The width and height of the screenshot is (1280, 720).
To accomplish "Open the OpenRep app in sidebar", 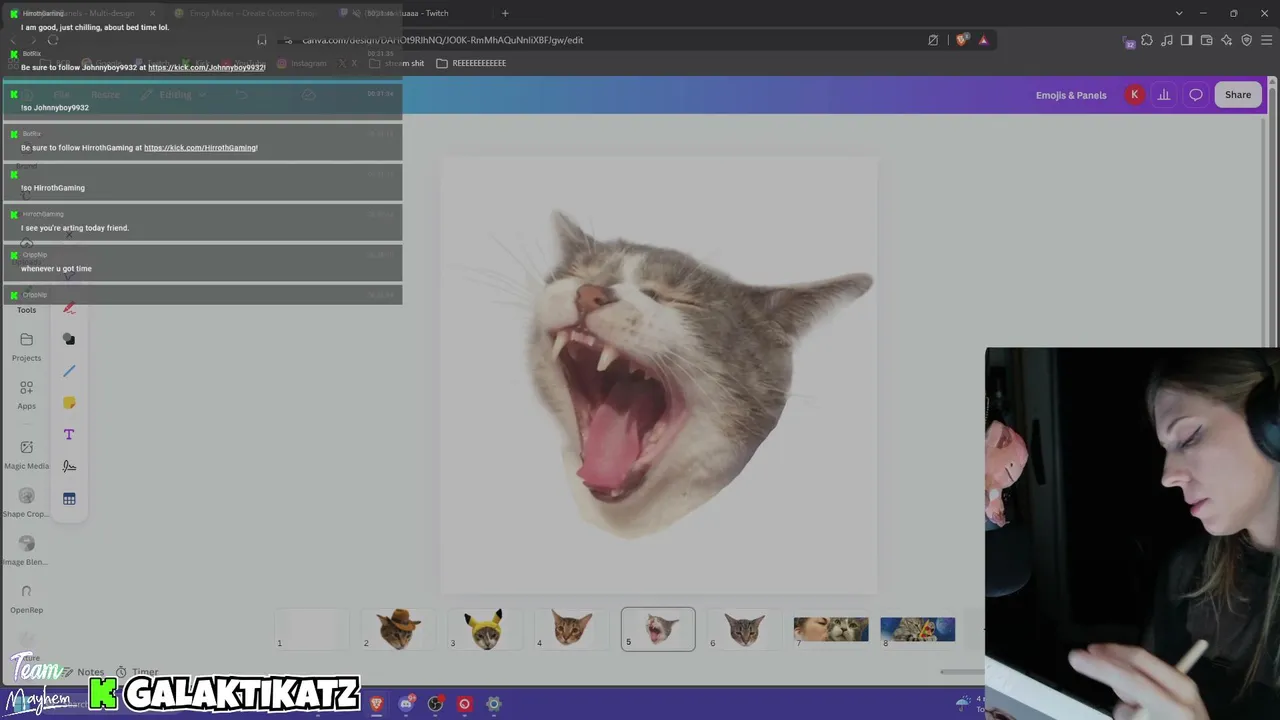I will [27, 599].
